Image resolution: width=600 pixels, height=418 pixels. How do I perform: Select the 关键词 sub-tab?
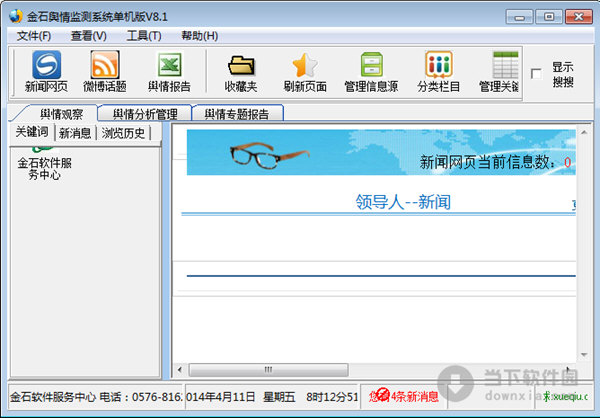tap(32, 132)
